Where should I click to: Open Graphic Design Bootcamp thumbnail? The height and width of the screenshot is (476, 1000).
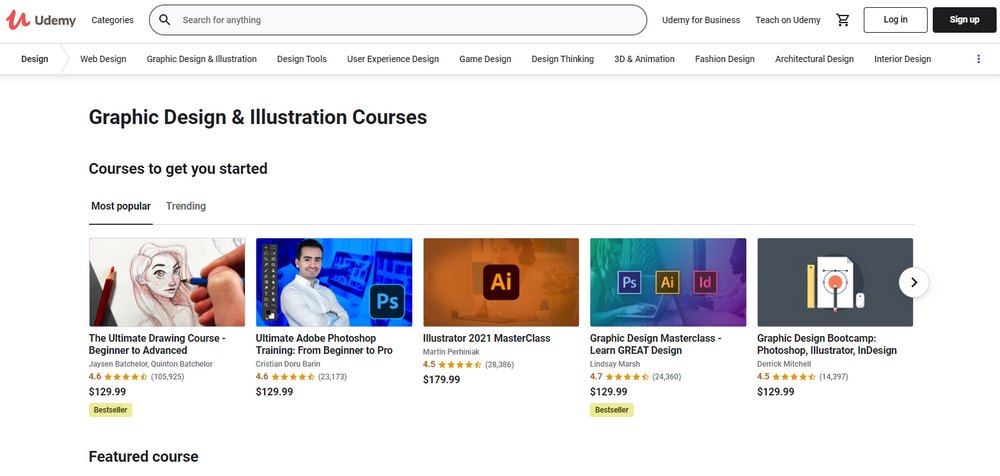click(835, 282)
